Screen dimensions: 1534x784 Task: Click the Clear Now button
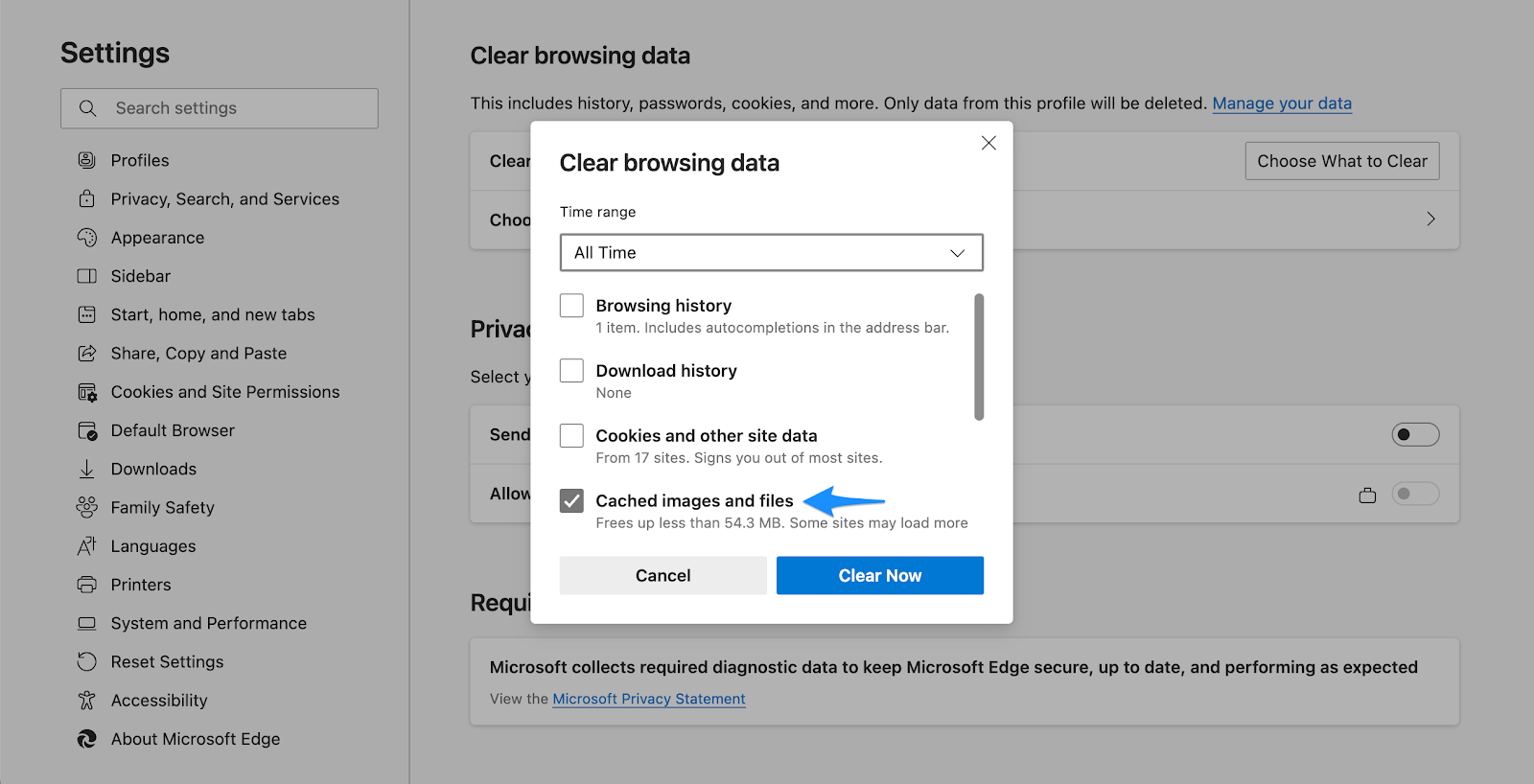point(880,575)
